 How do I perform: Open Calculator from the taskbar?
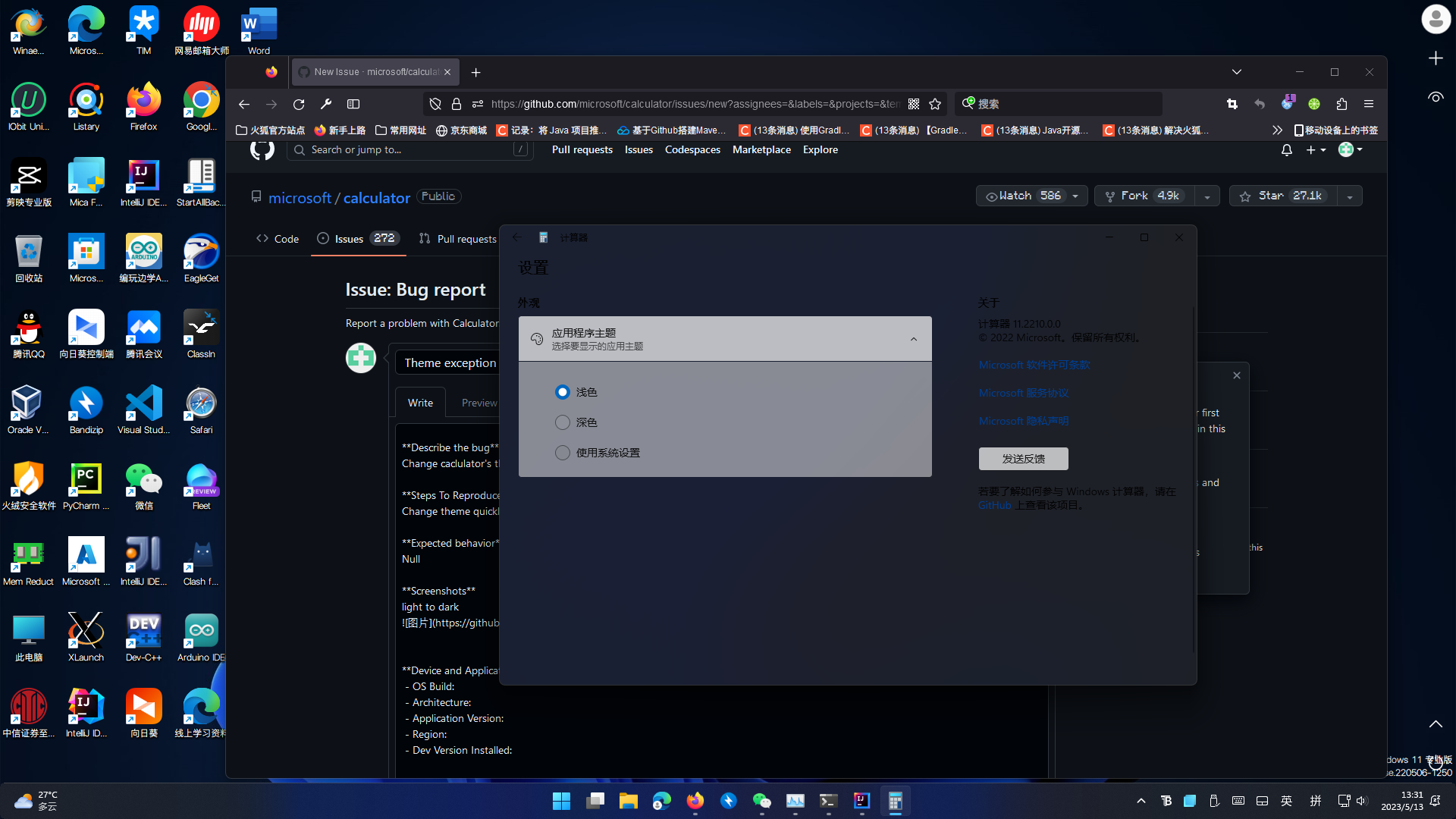[x=896, y=801]
